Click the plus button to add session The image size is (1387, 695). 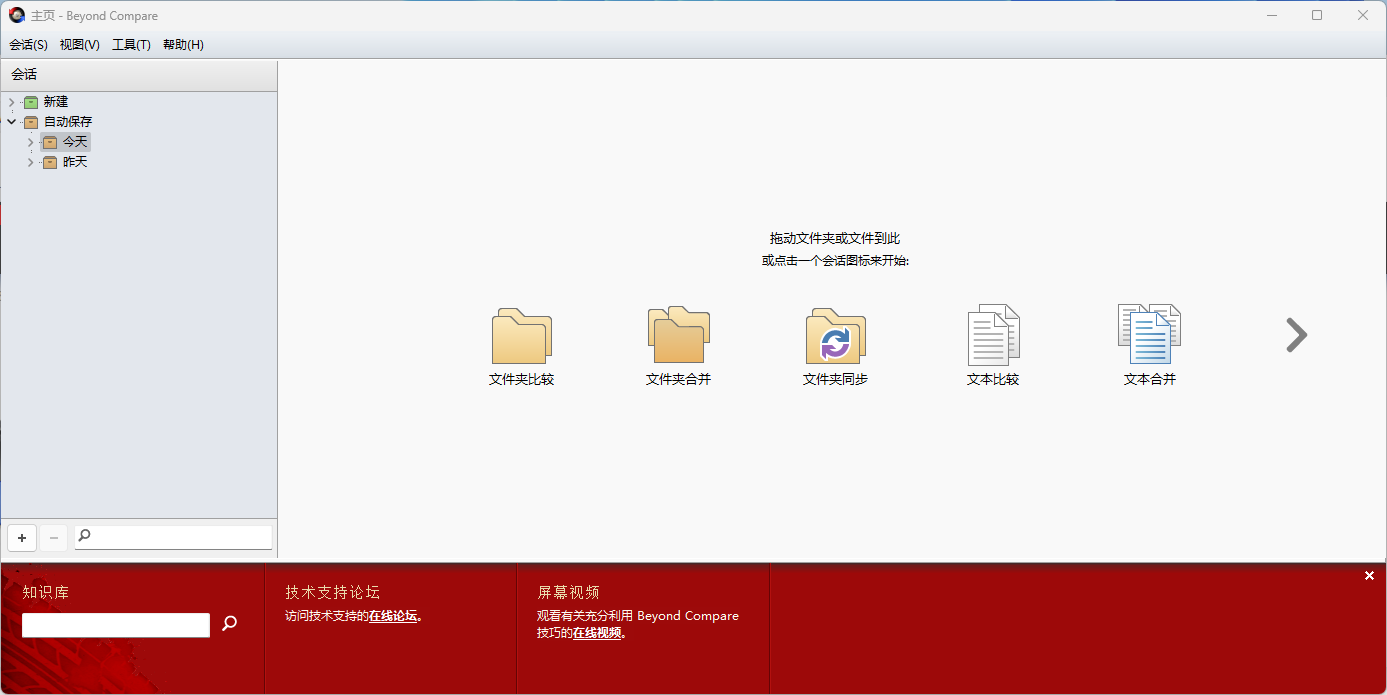click(x=22, y=538)
